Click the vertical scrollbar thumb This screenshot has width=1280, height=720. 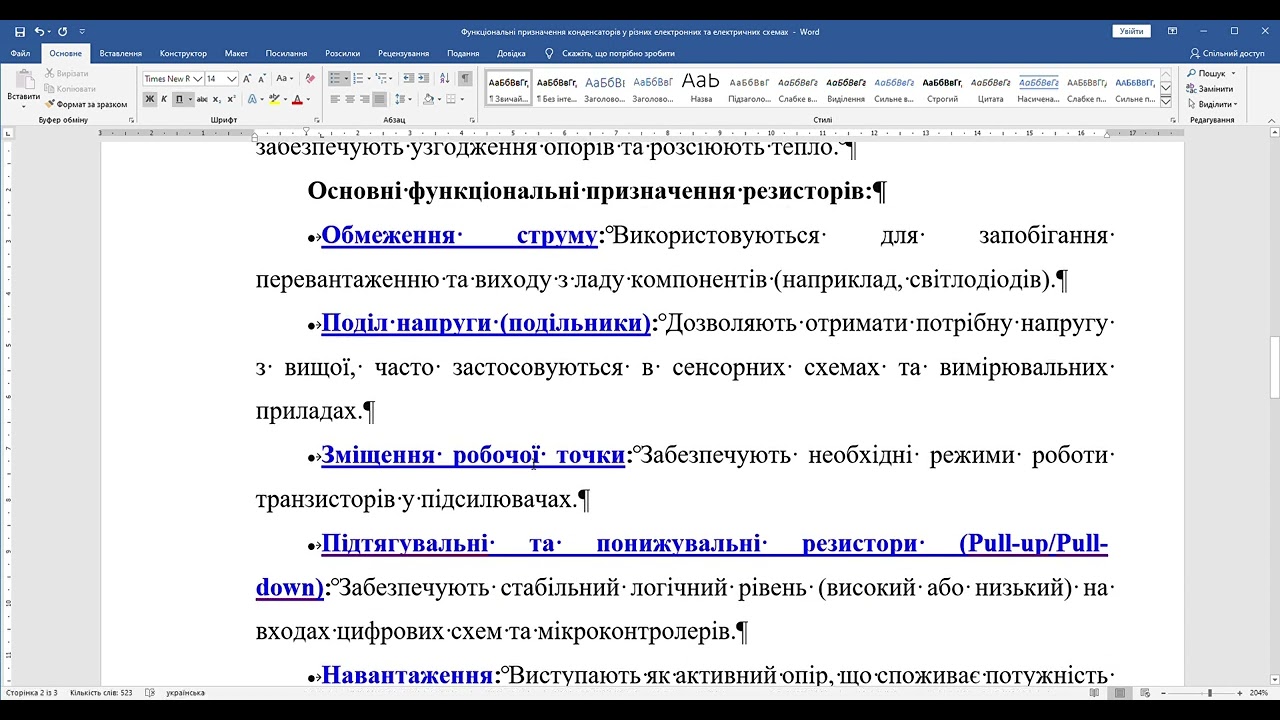tap(1274, 368)
